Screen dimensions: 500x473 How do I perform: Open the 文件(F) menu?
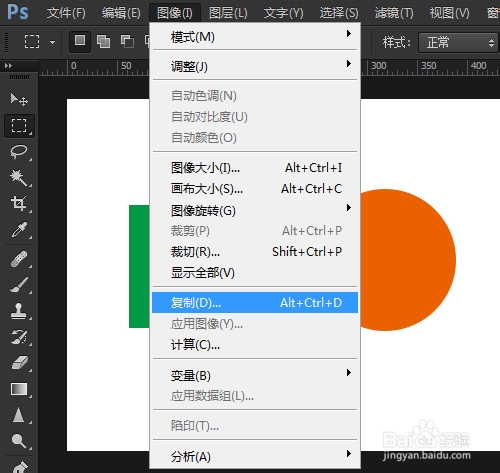click(66, 13)
